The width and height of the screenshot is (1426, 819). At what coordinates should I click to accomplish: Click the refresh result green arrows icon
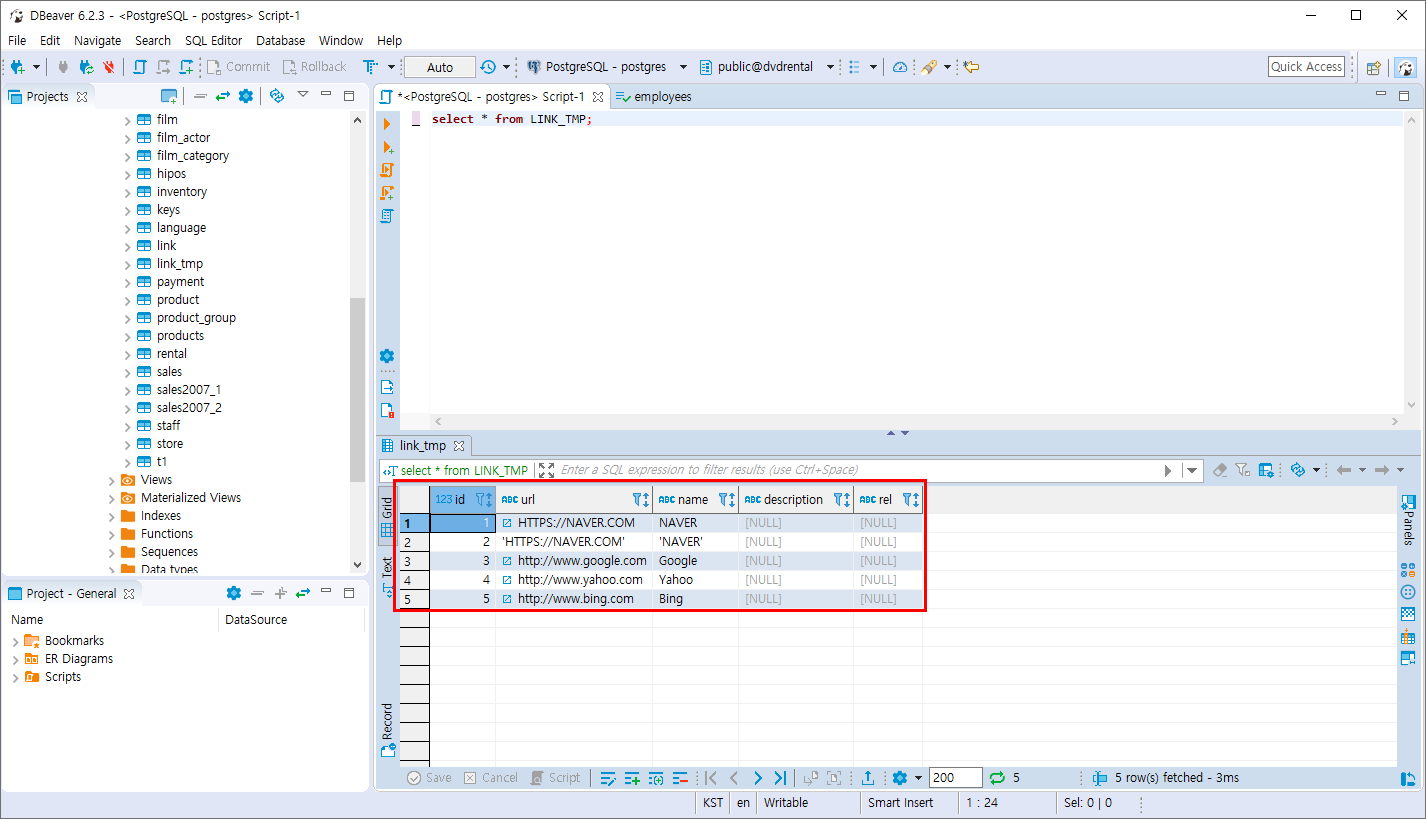[997, 778]
